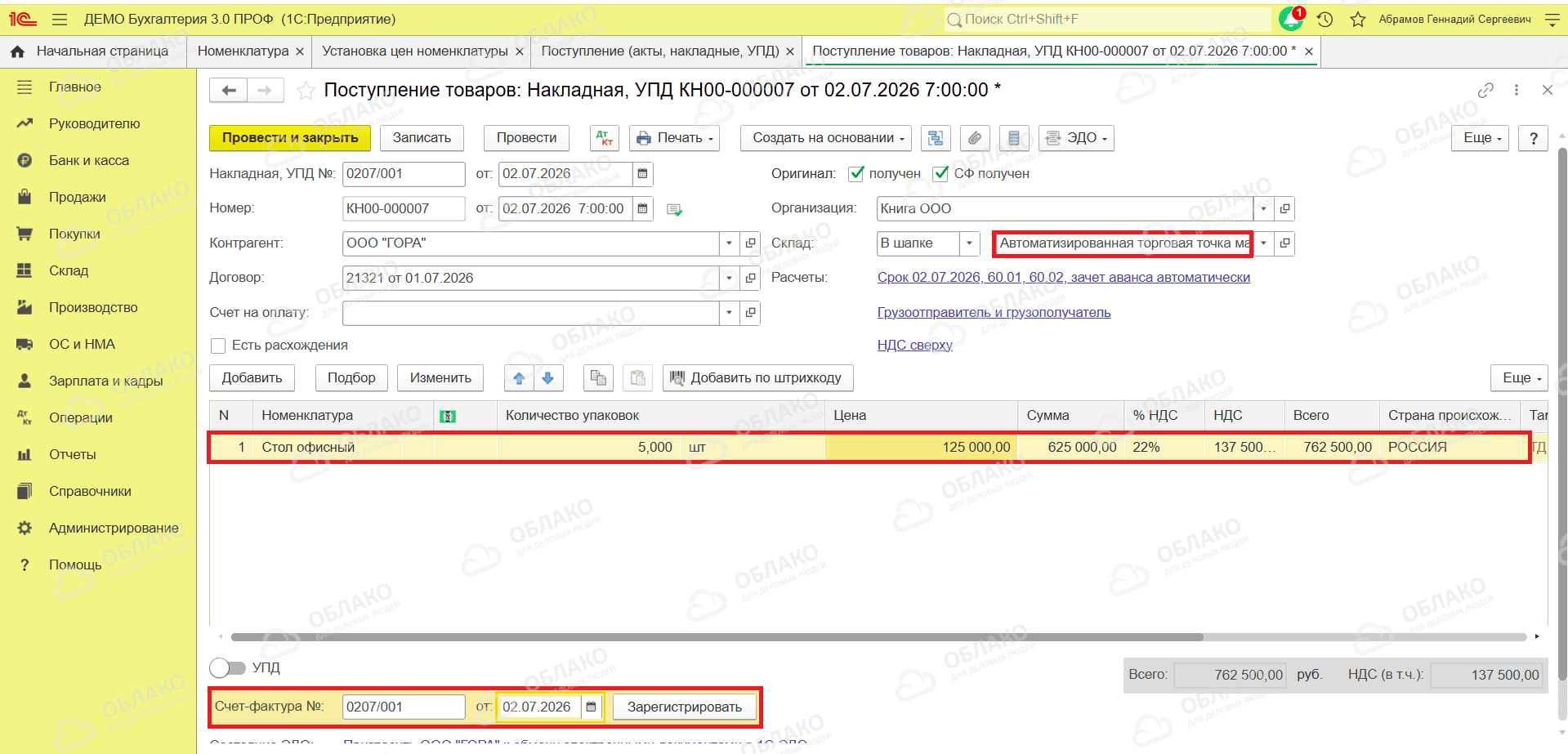
Task: Click Добавить to add a table row
Action: coord(252,378)
